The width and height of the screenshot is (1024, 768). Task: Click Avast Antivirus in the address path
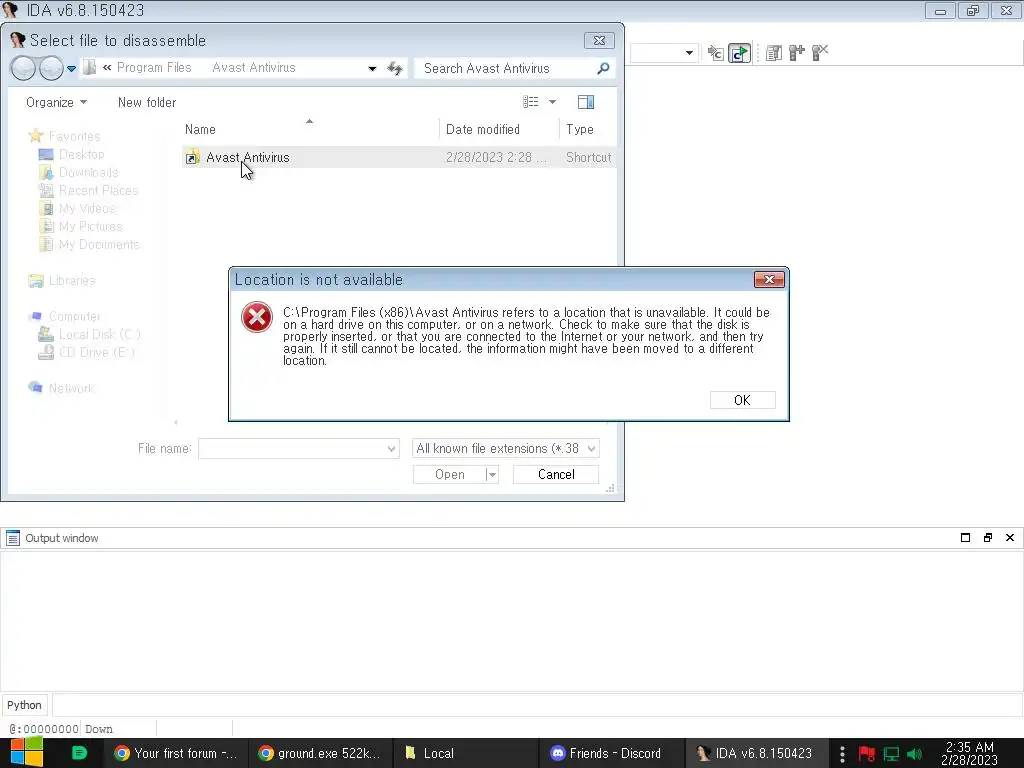[x=253, y=68]
